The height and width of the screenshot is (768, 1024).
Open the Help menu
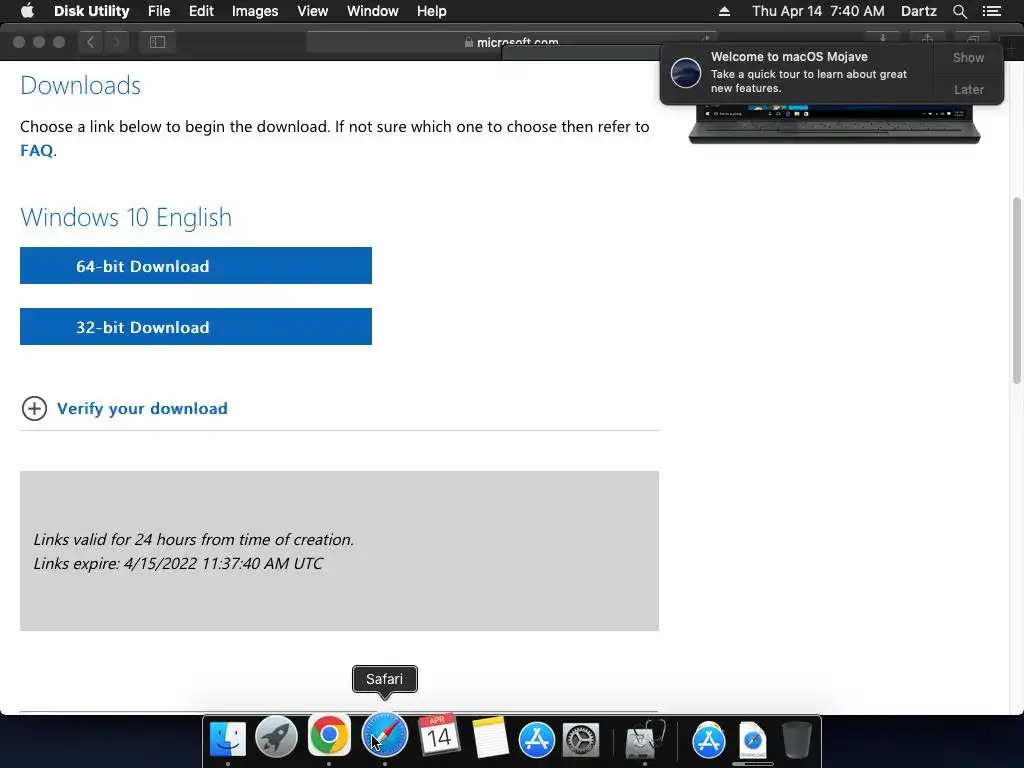pyautogui.click(x=432, y=11)
